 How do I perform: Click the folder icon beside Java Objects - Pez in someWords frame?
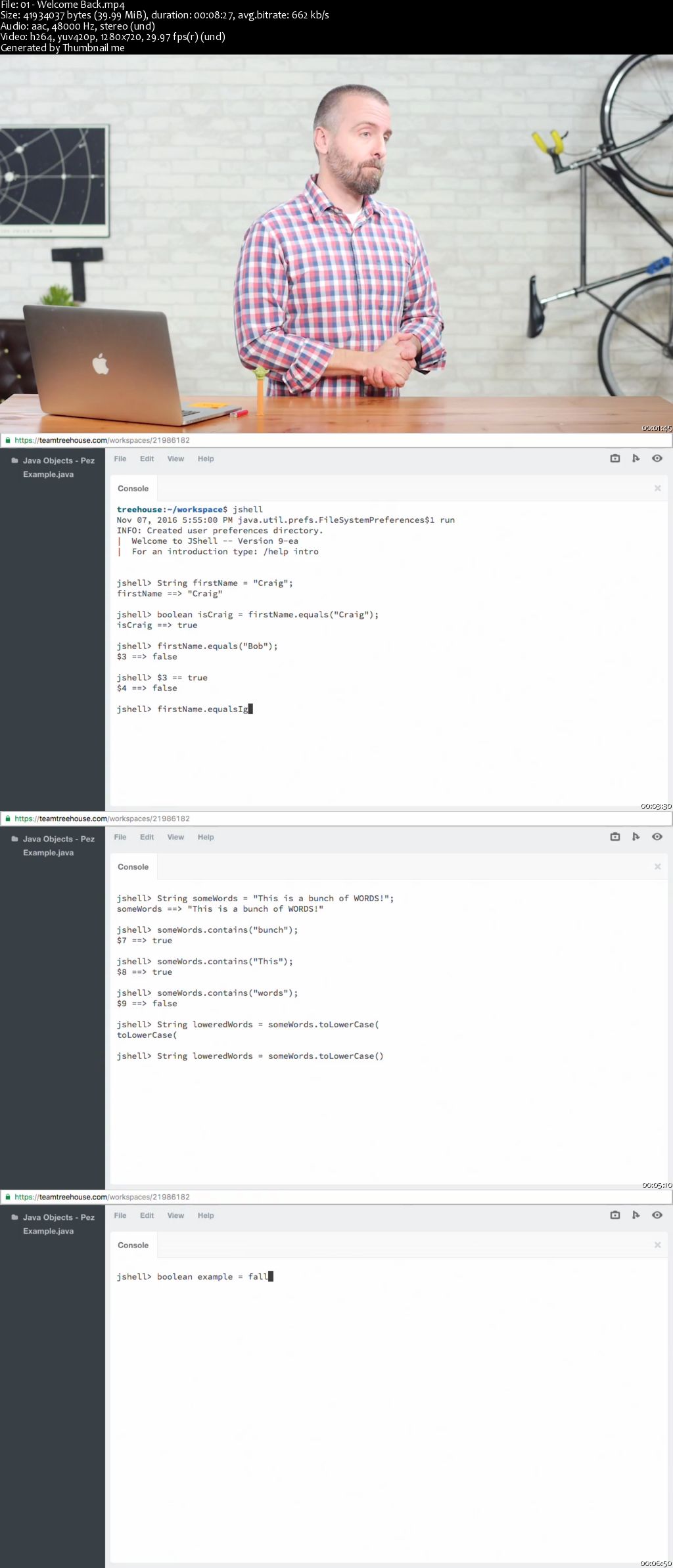pos(14,839)
